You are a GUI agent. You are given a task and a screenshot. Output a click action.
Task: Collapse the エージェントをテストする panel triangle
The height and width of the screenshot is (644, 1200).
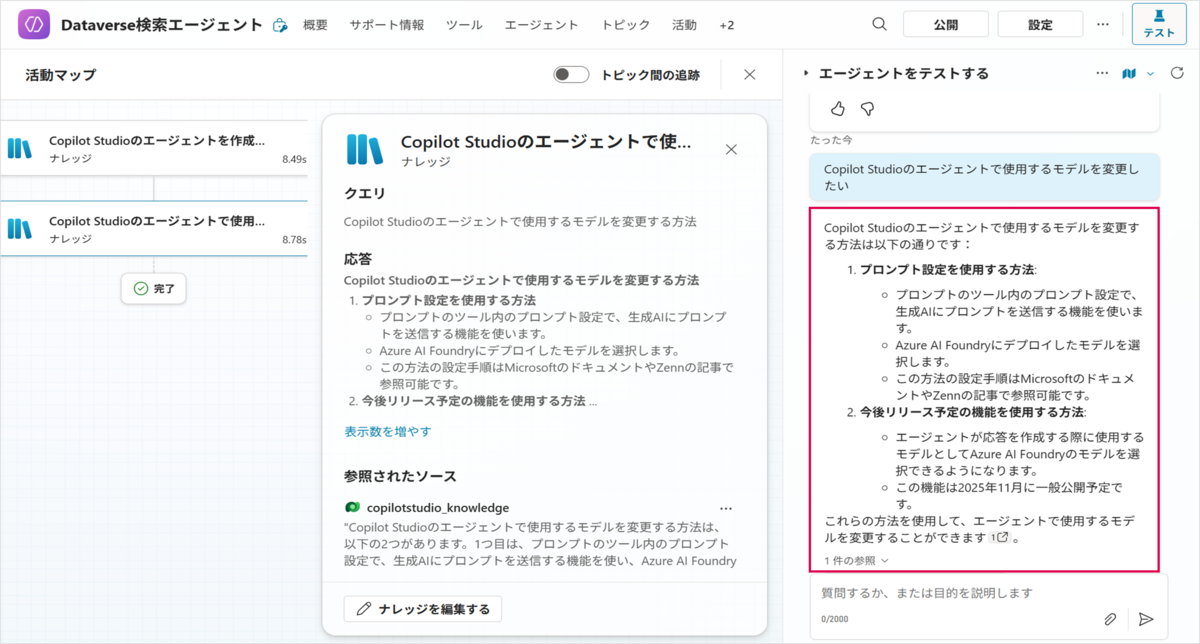click(806, 73)
